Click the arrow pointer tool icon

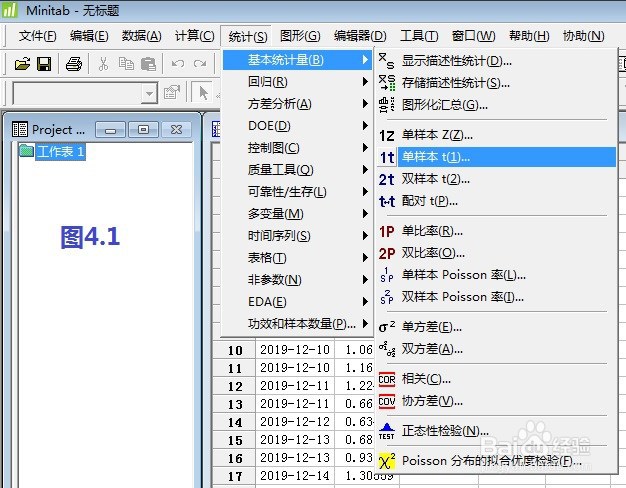pos(203,93)
